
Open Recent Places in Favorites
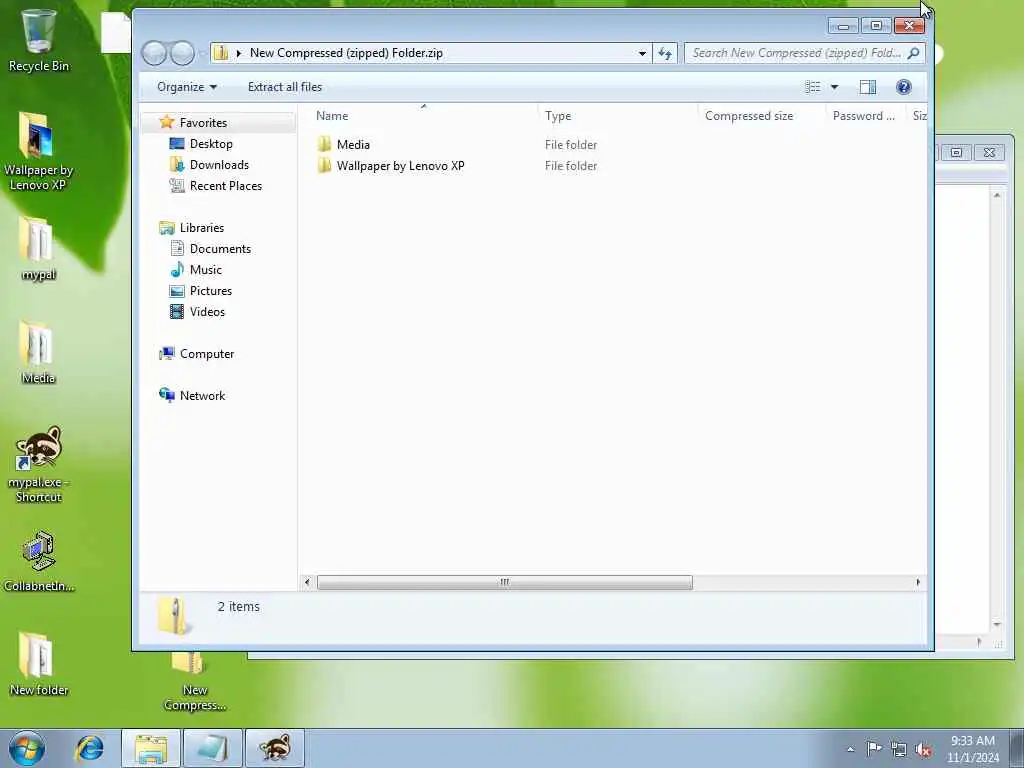click(225, 185)
